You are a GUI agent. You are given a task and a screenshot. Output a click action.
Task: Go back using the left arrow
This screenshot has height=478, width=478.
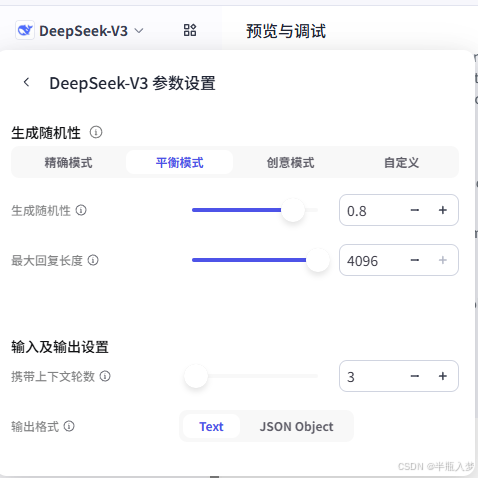[26, 82]
